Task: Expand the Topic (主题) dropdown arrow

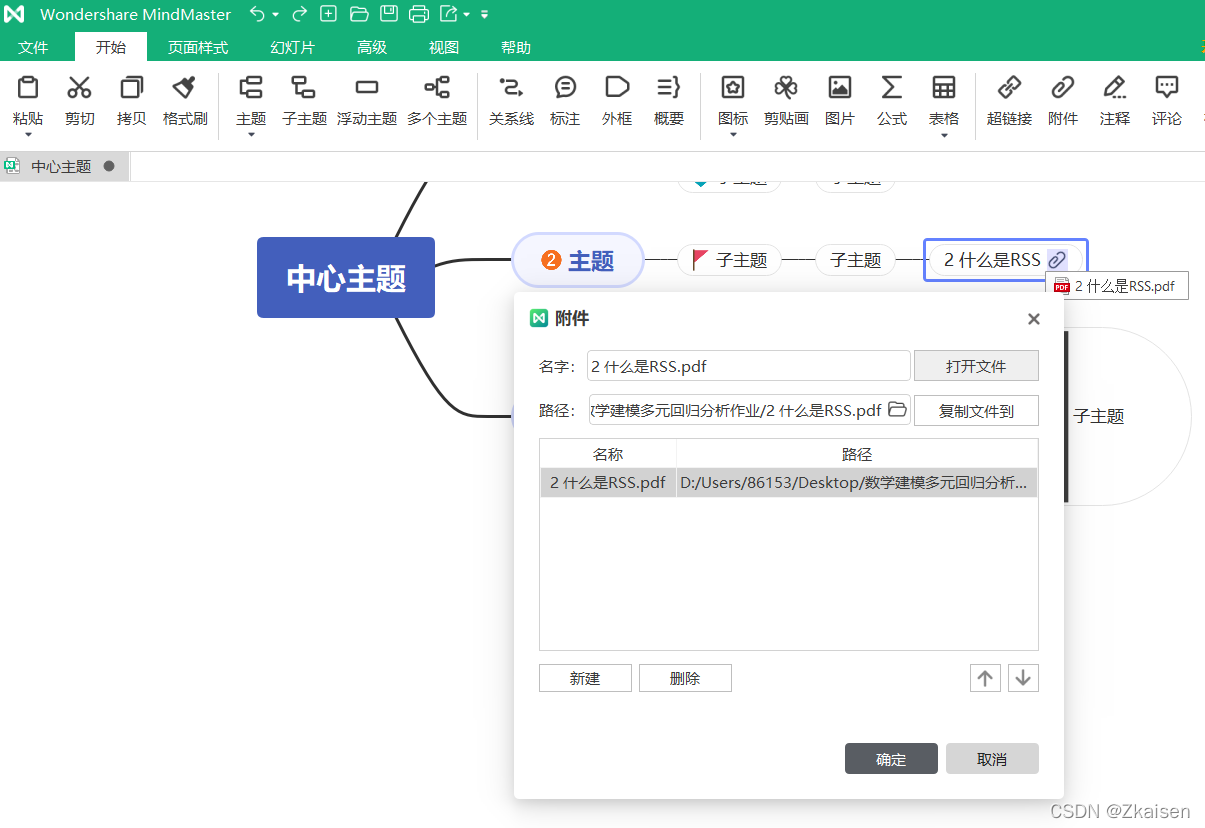Action: 251,134
